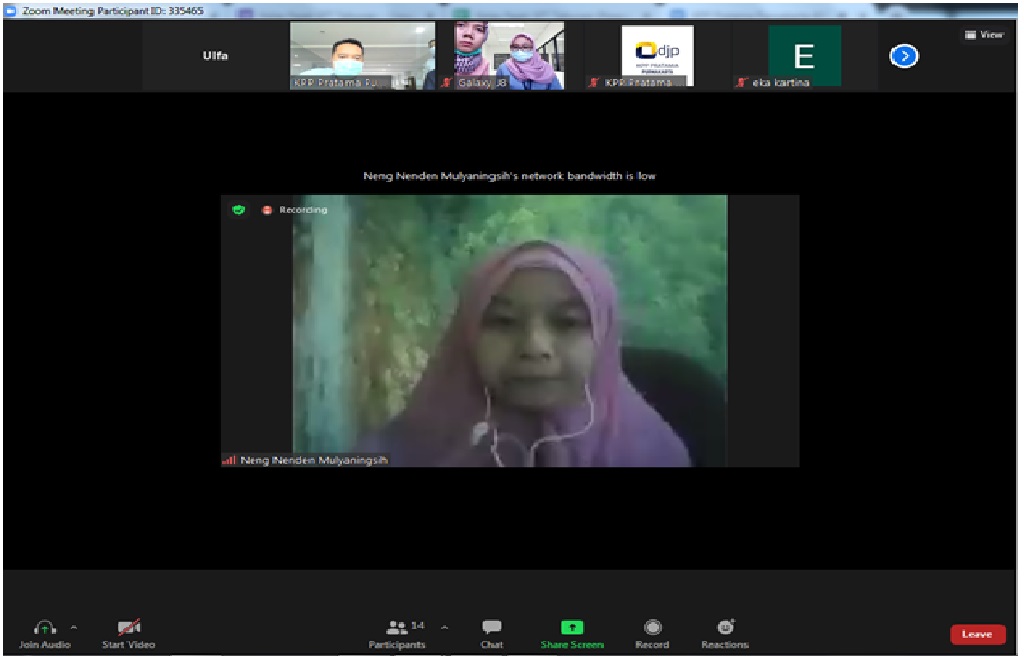This screenshot has width=1024, height=660.
Task: Open the View layout dropdown
Action: 983,35
